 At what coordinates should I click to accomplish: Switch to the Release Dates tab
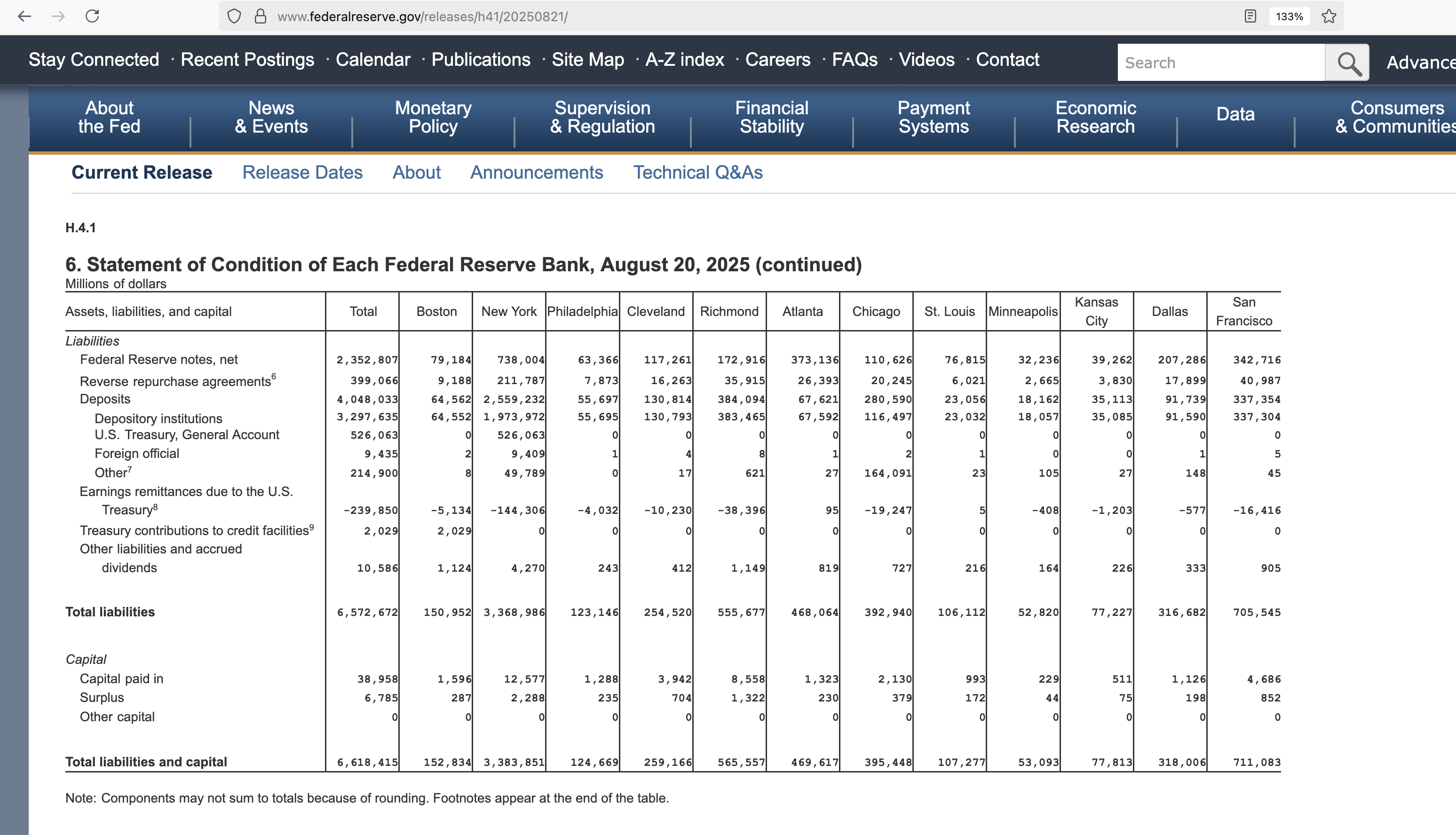pos(302,172)
